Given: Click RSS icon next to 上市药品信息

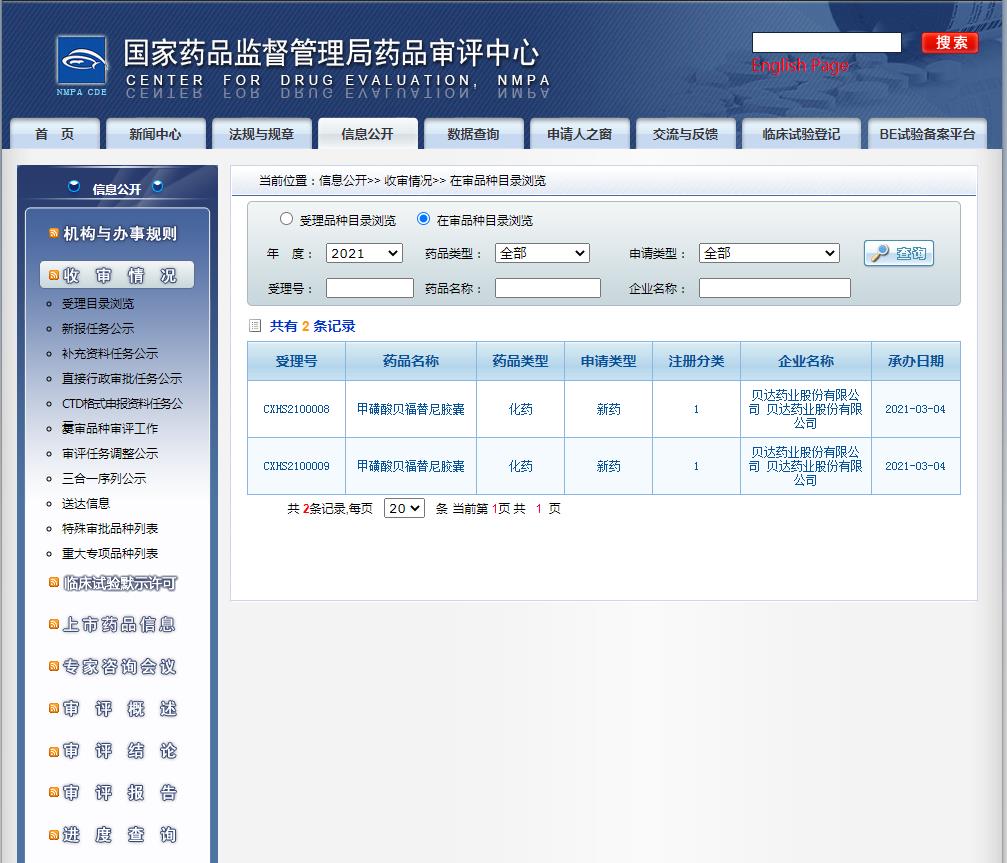Looking at the screenshot, I should 54,624.
